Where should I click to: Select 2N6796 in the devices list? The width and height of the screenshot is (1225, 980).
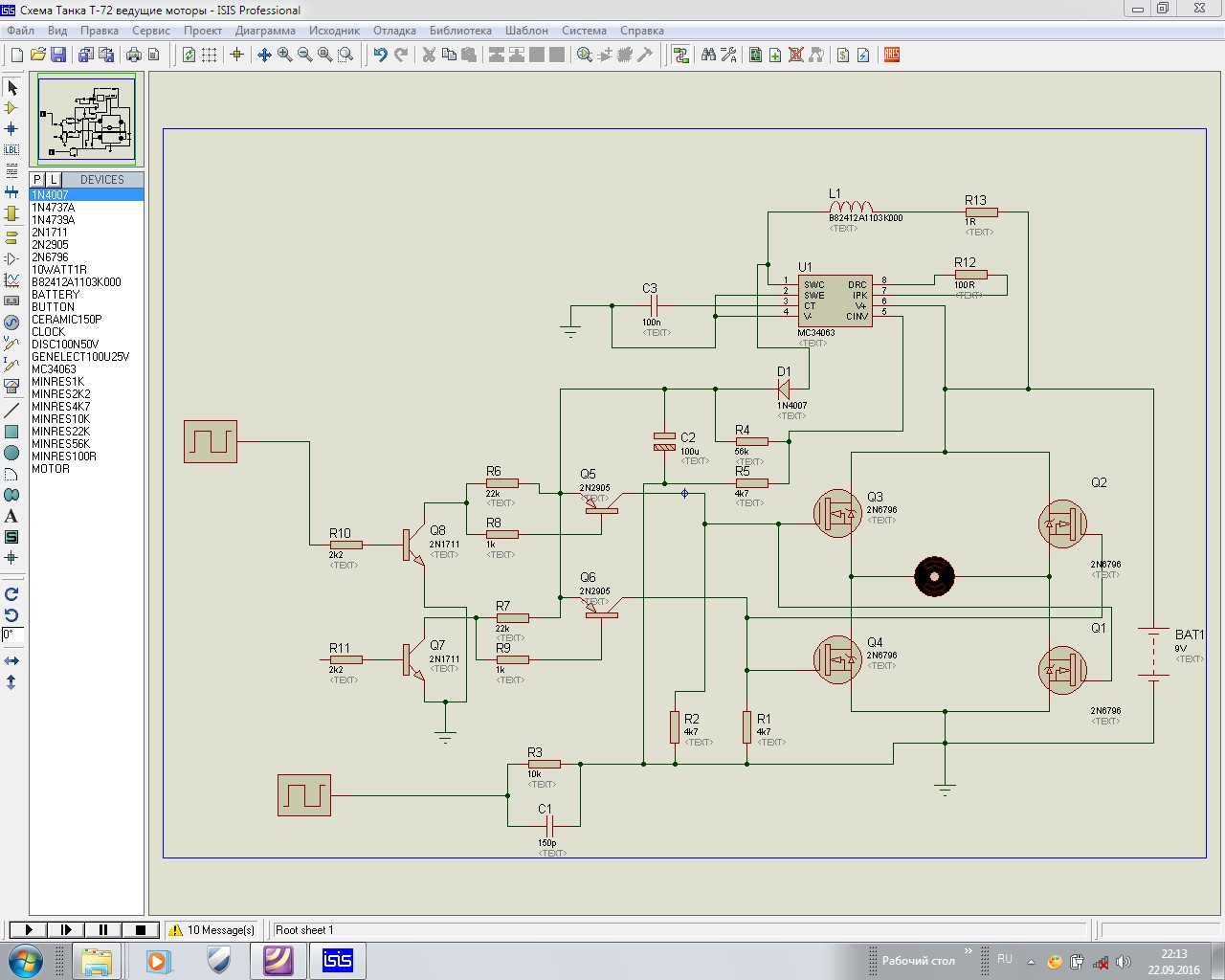tap(86, 256)
